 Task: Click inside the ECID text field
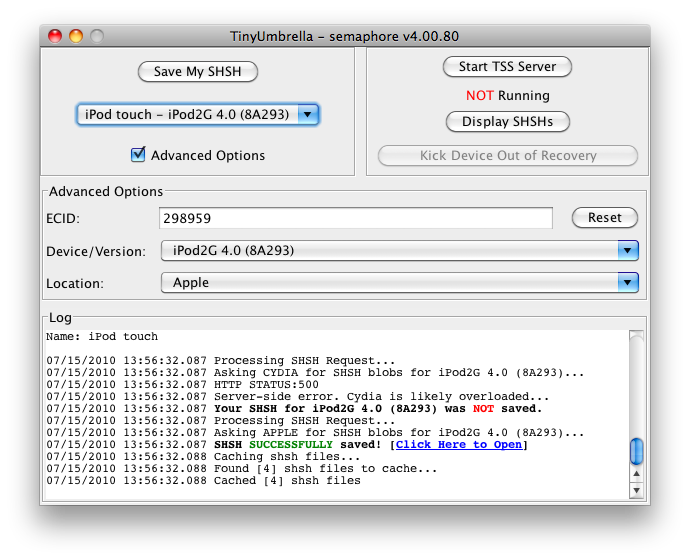tap(355, 218)
